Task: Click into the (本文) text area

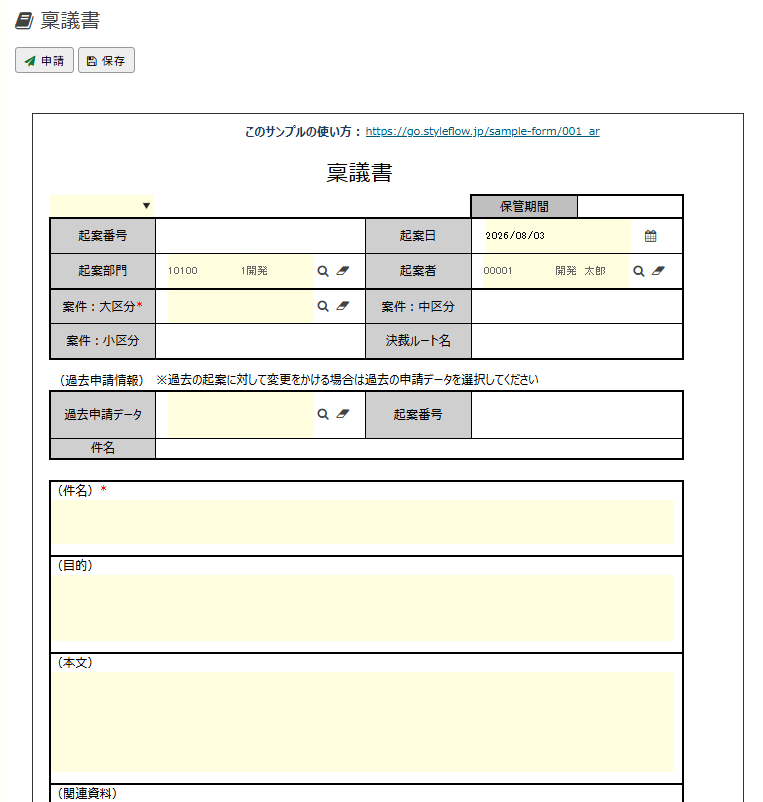Action: [x=362, y=722]
